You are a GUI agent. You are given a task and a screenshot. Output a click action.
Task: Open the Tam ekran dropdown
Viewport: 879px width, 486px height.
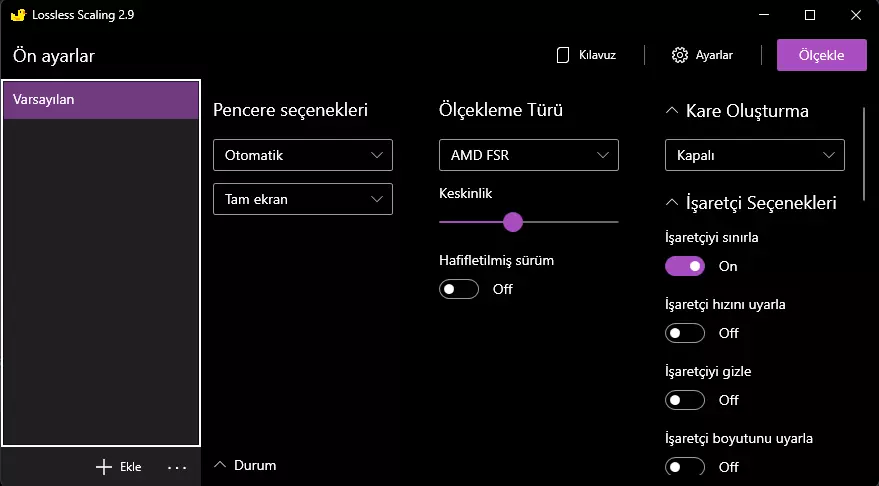coord(303,199)
